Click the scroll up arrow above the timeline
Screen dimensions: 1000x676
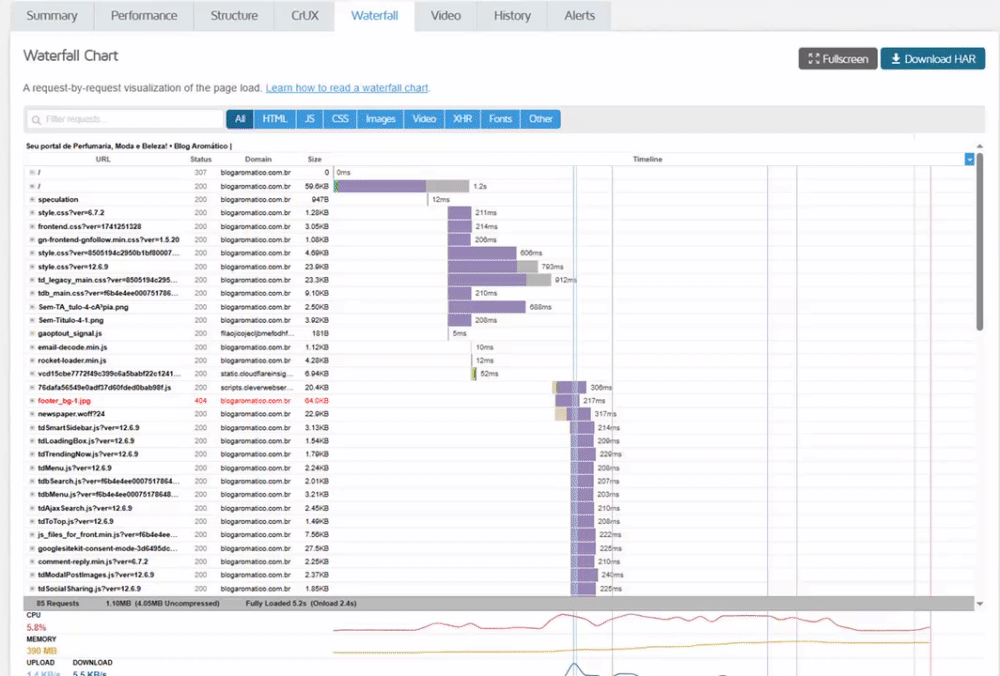980,146
